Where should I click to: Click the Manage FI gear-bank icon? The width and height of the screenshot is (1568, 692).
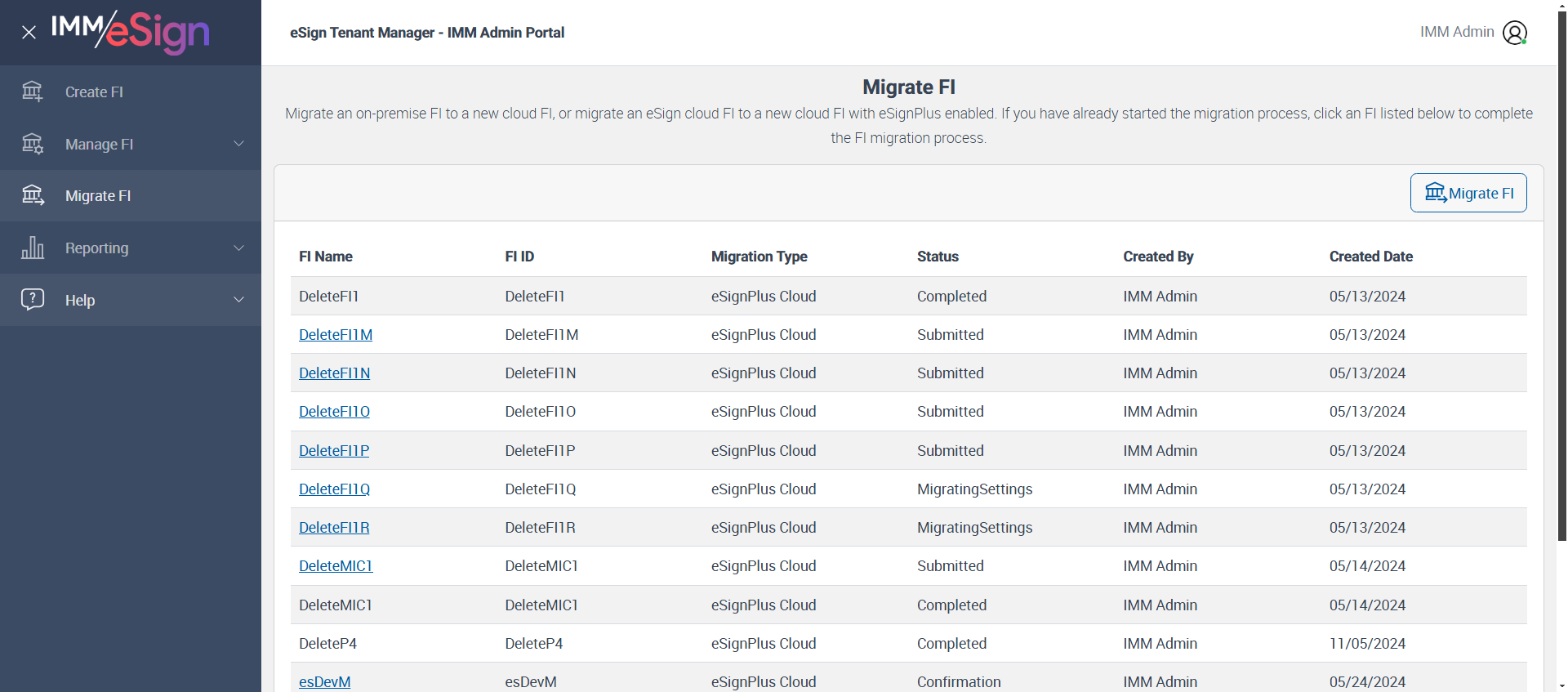(33, 144)
